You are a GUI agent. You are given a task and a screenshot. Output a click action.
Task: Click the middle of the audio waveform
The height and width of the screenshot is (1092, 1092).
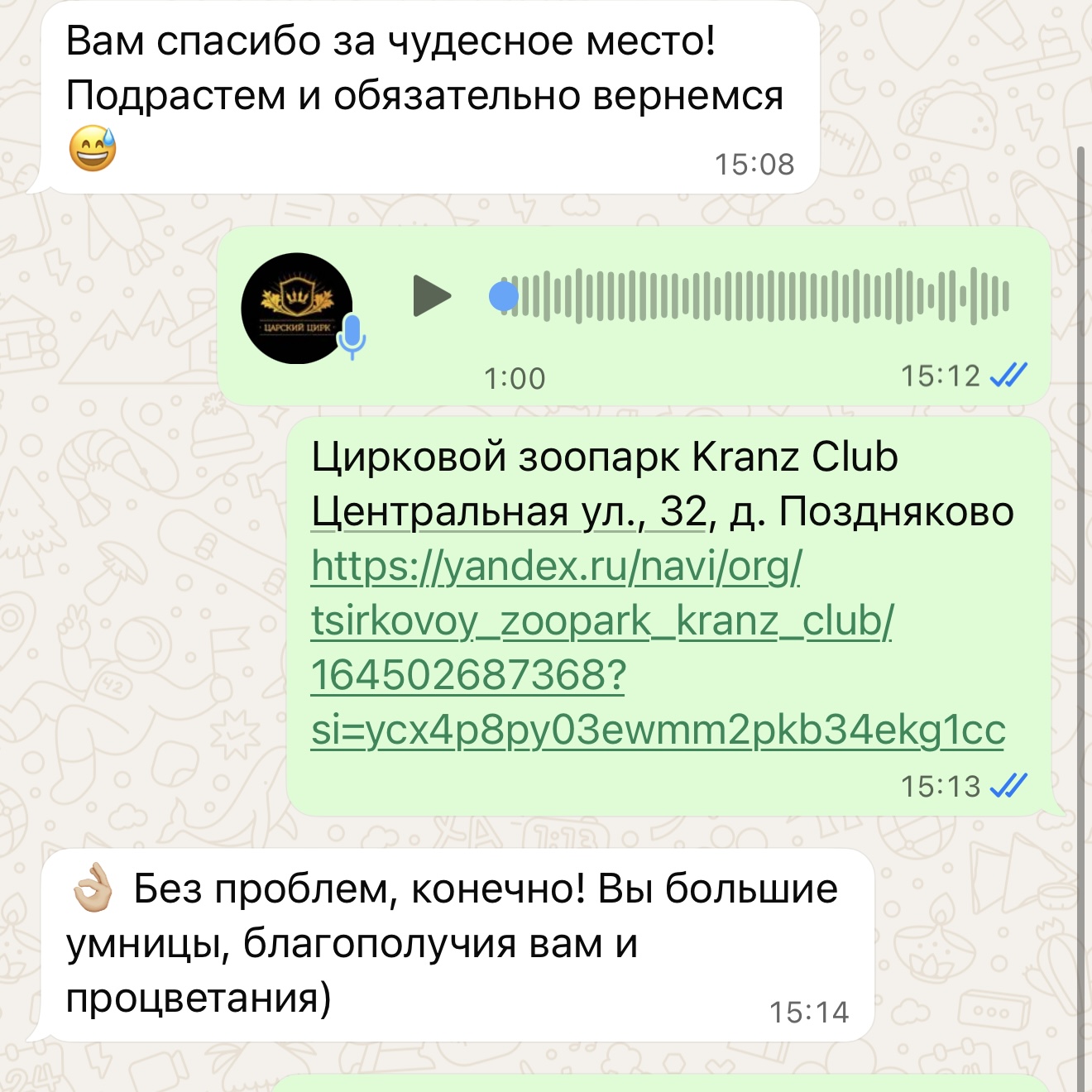click(756, 295)
